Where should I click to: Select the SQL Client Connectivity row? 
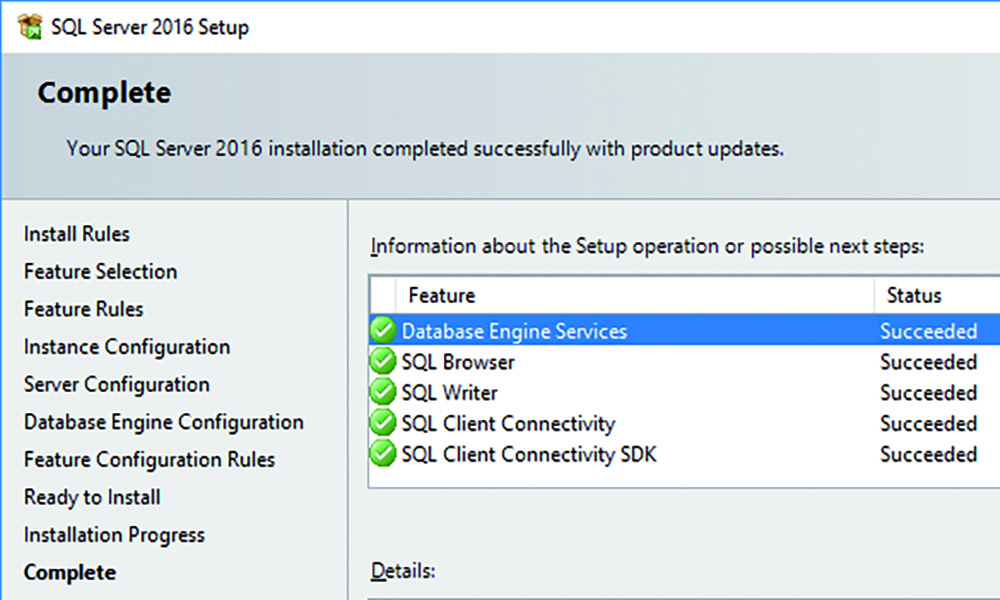(684, 423)
